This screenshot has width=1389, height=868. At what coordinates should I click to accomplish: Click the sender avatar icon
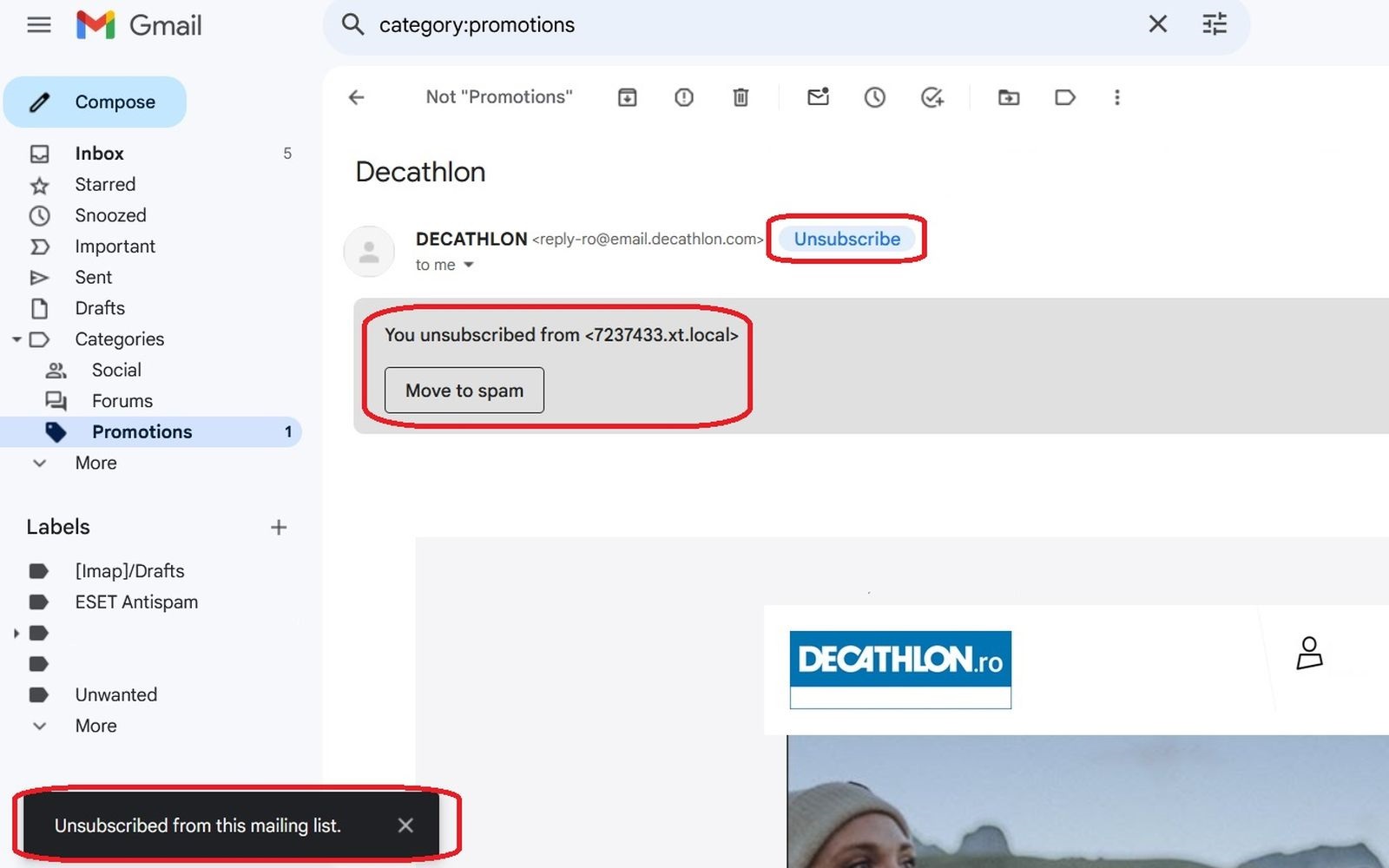369,252
